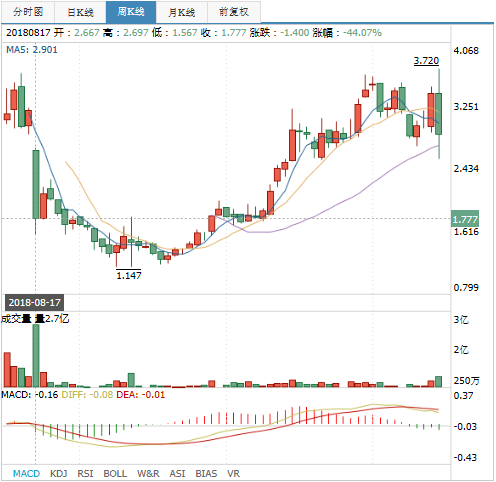Click the DIFF: -0.08 value
The width and height of the screenshot is (496, 482).
pyautogui.click(x=87, y=395)
